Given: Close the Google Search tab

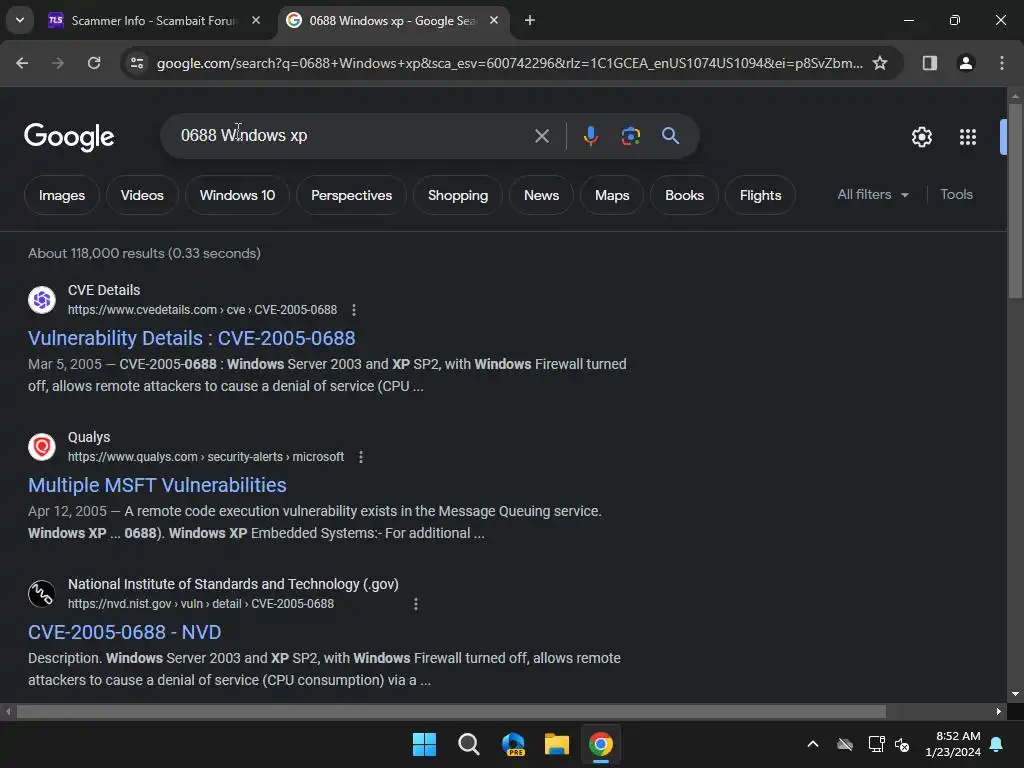Looking at the screenshot, I should pyautogui.click(x=494, y=20).
